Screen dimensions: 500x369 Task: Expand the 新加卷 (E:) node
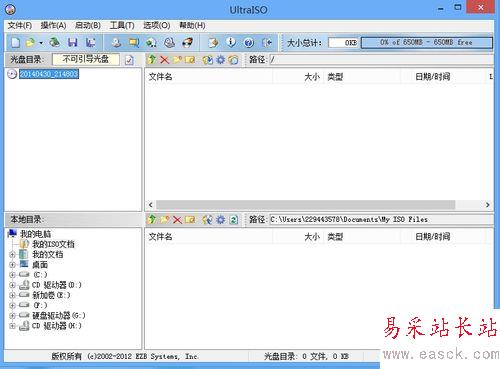tap(12, 295)
